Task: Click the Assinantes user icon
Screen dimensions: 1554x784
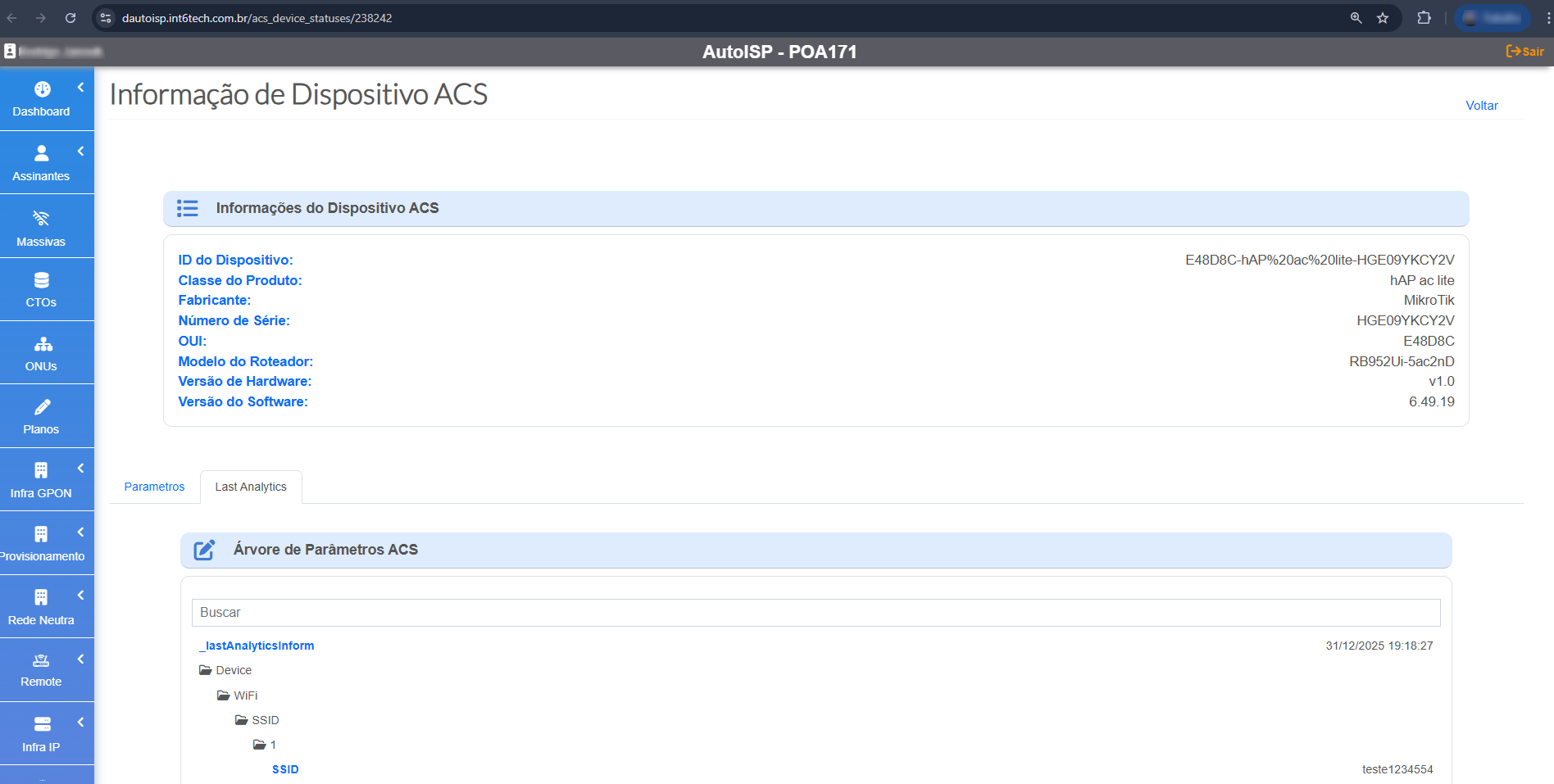Action: pos(42,153)
